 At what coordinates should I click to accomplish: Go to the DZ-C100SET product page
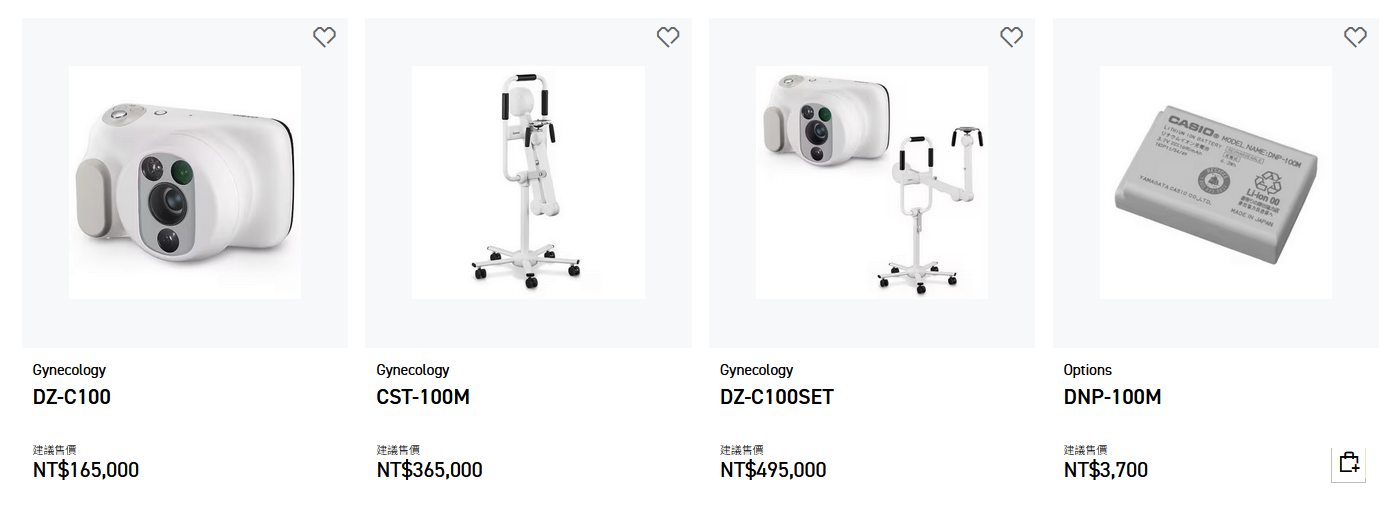pos(777,397)
